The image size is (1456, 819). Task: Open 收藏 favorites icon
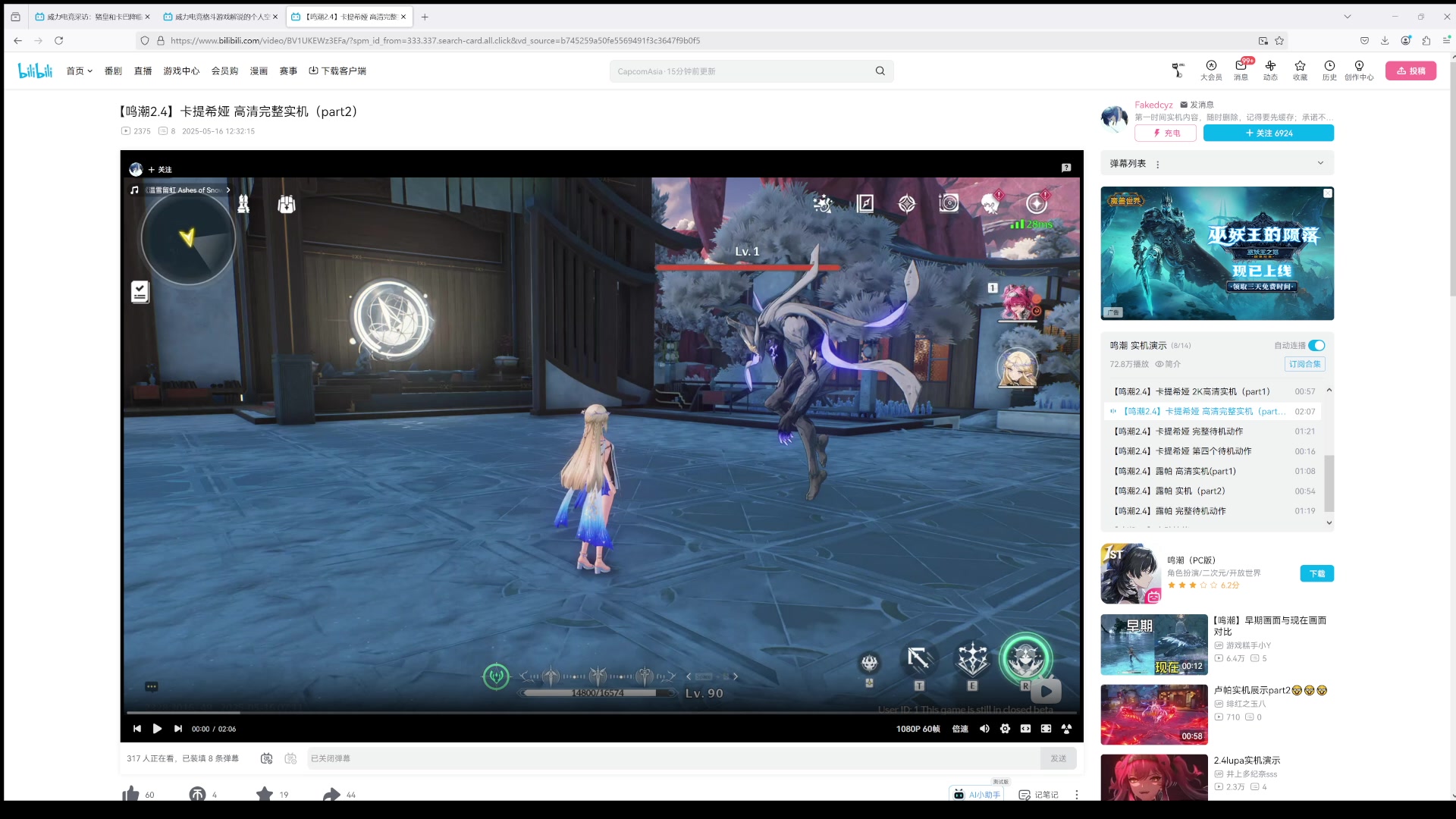1300,71
